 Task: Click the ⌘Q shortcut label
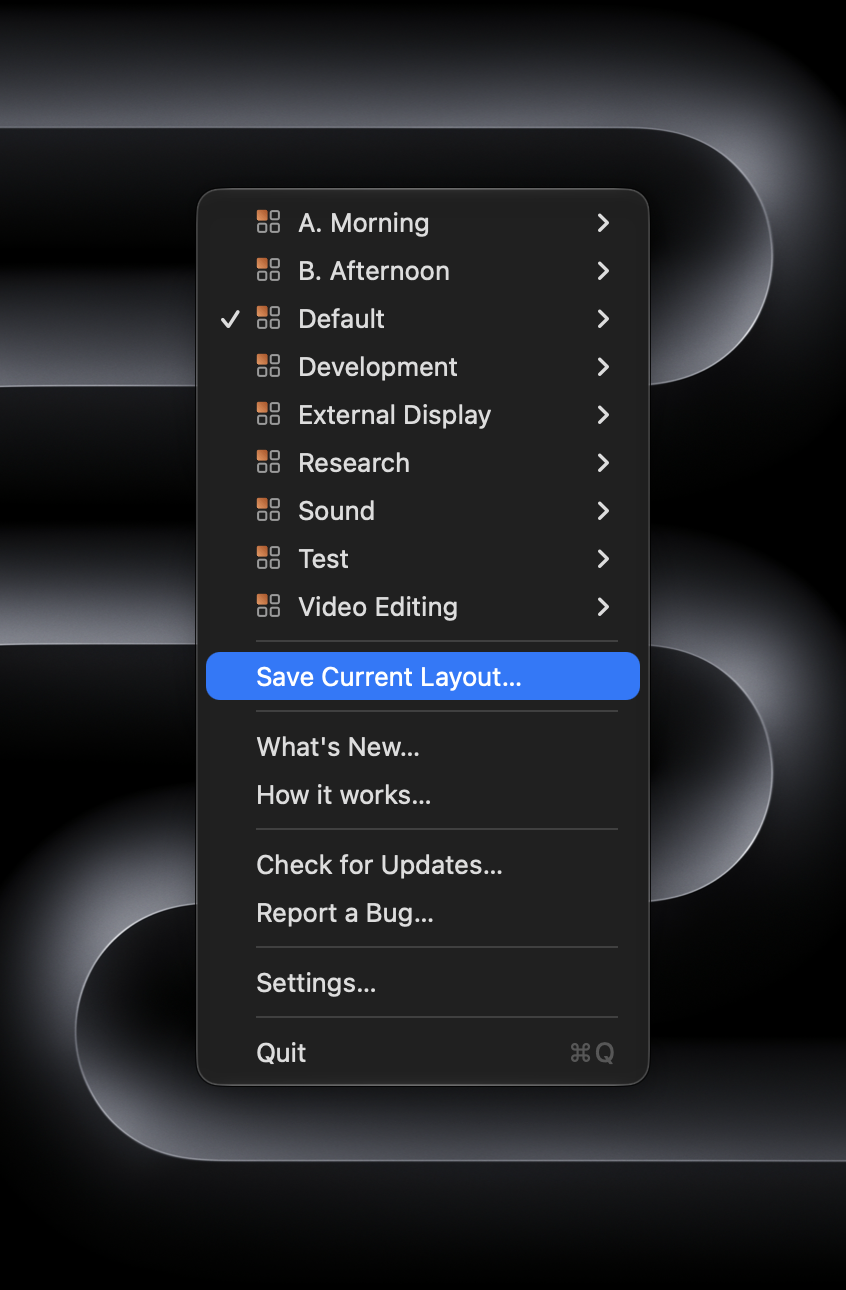coord(592,1052)
